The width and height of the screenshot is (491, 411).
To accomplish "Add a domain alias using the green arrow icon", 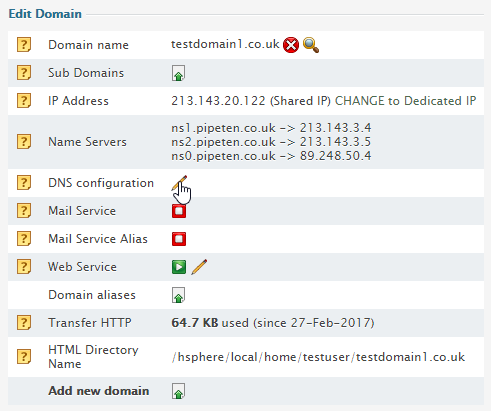I will (178, 295).
